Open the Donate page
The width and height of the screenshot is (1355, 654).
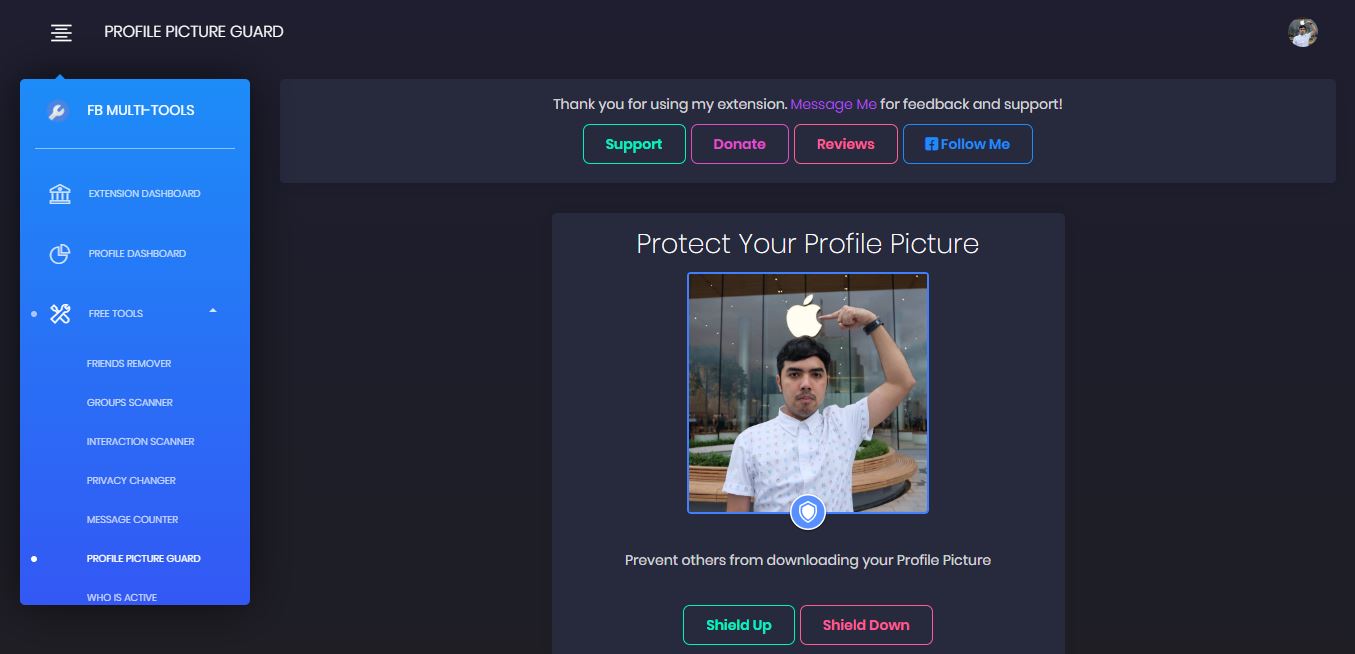739,143
